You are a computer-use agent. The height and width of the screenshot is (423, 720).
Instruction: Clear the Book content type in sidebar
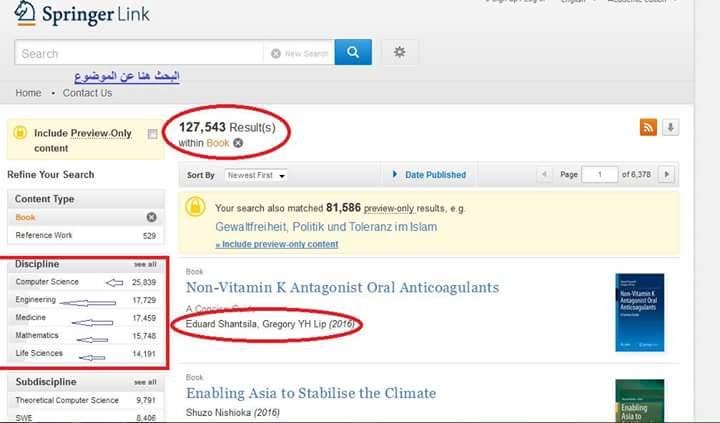point(151,217)
